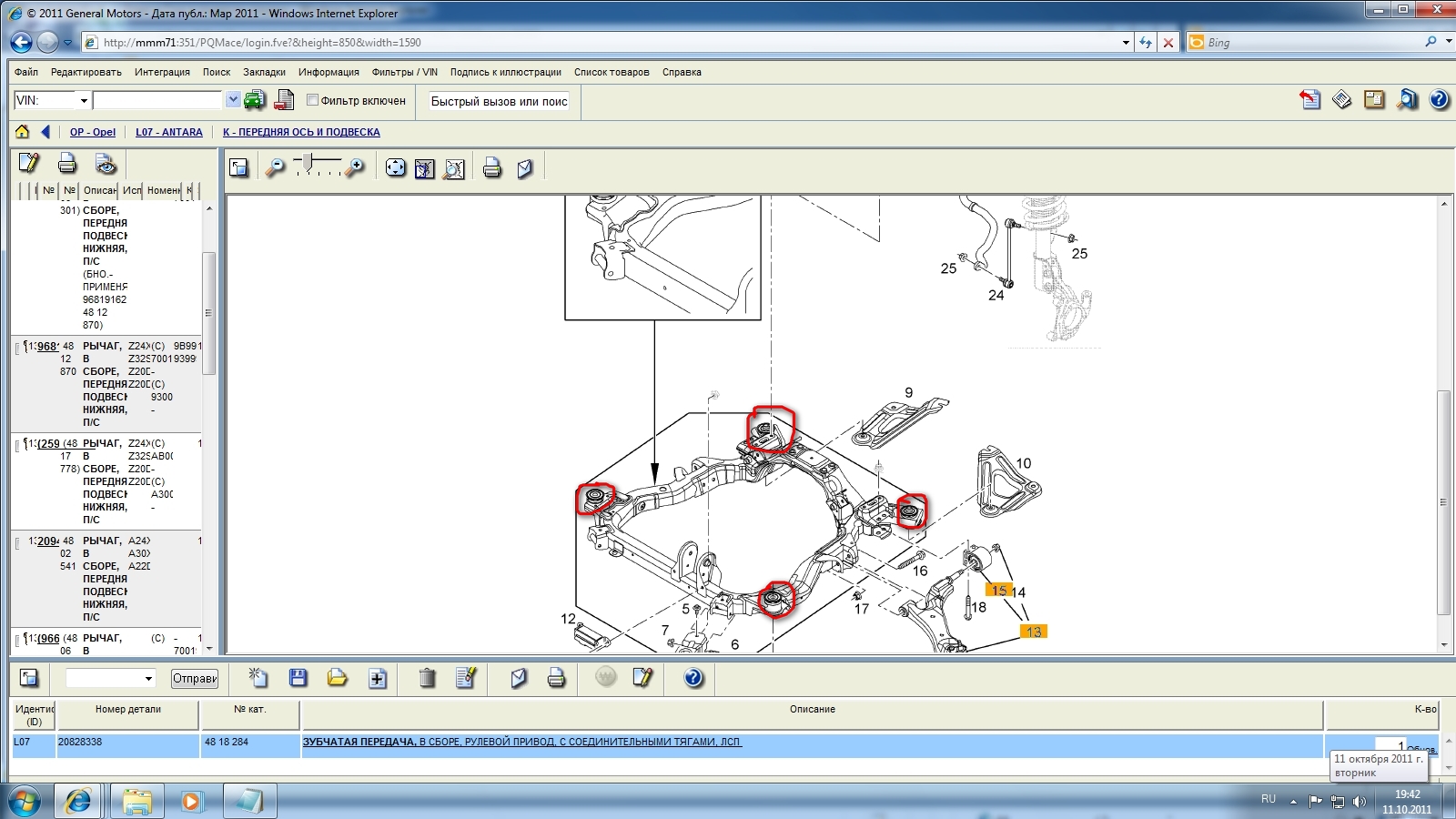The height and width of the screenshot is (819, 1456).
Task: Open the Windows Start button
Action: [x=25, y=802]
